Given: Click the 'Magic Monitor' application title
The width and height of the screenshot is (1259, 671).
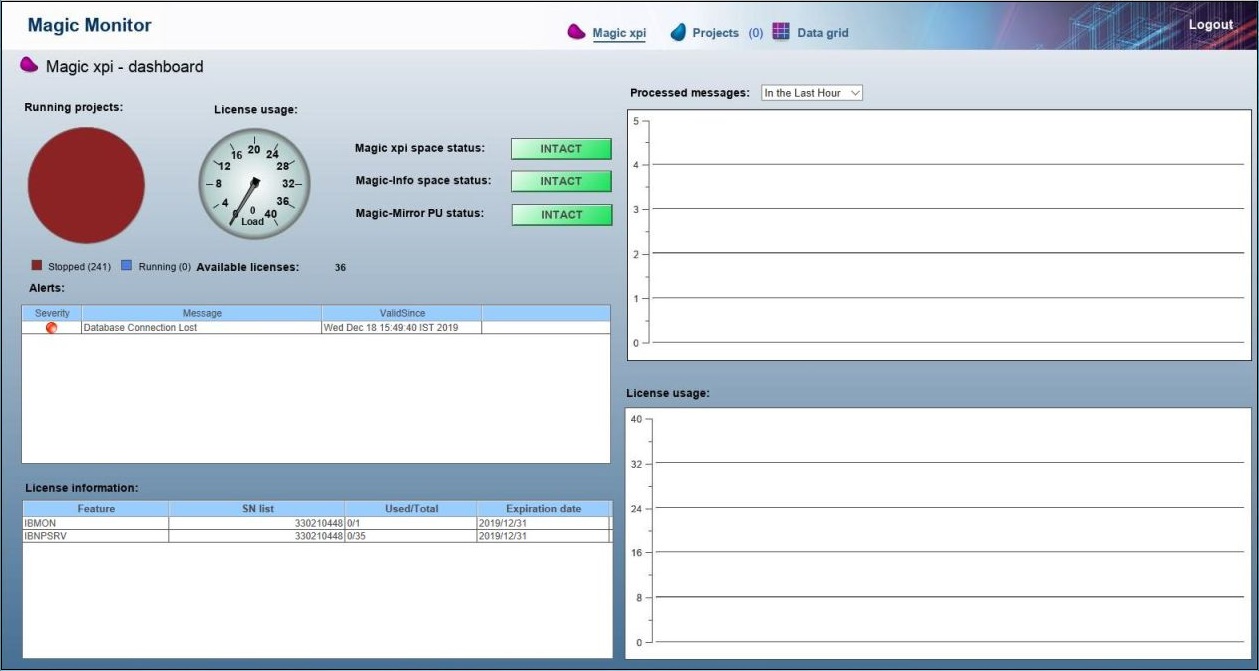Looking at the screenshot, I should 90,25.
